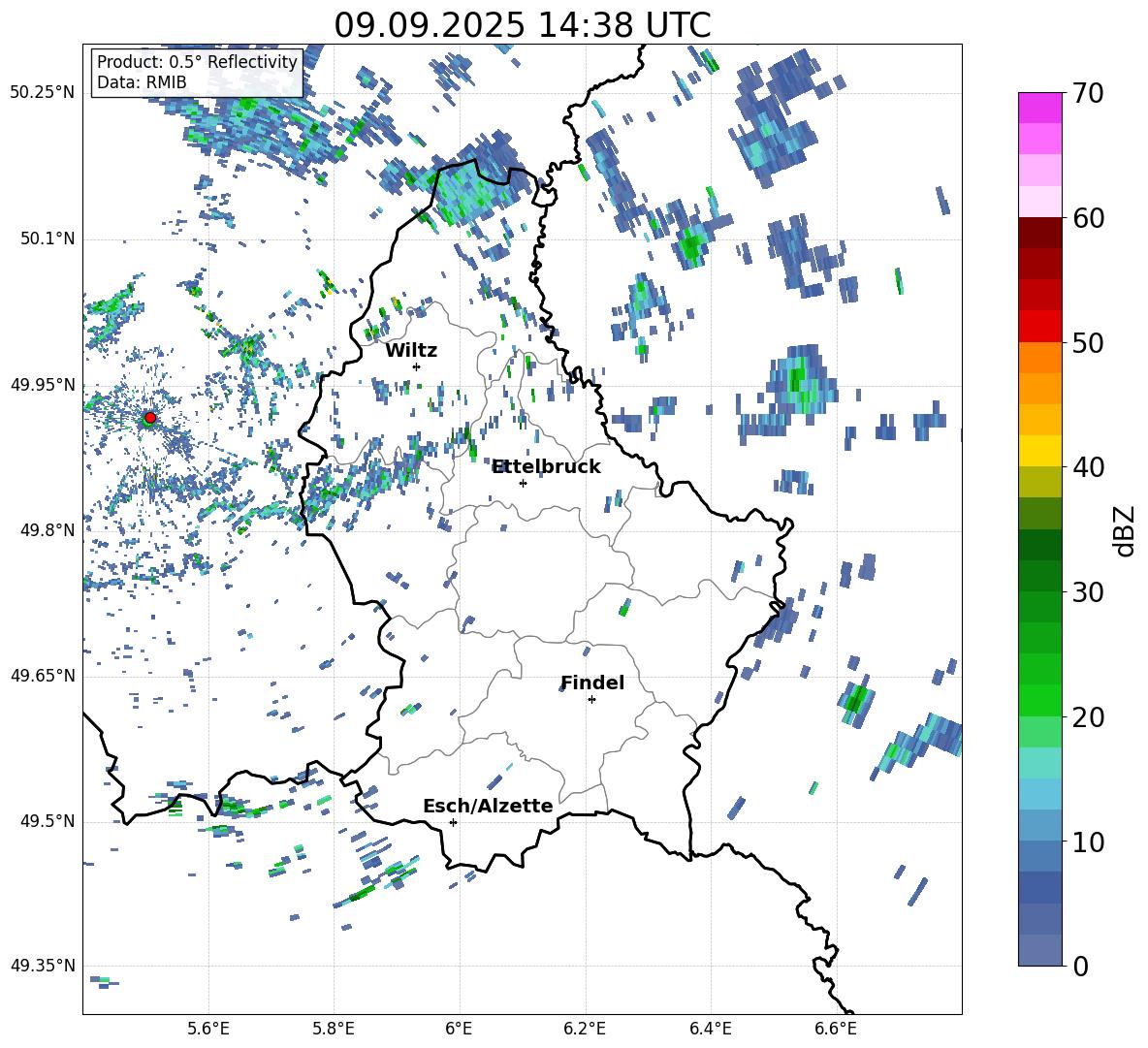The image size is (1148, 1048).
Task: Click the 6.4°E longitude label
Action: click(x=710, y=1029)
